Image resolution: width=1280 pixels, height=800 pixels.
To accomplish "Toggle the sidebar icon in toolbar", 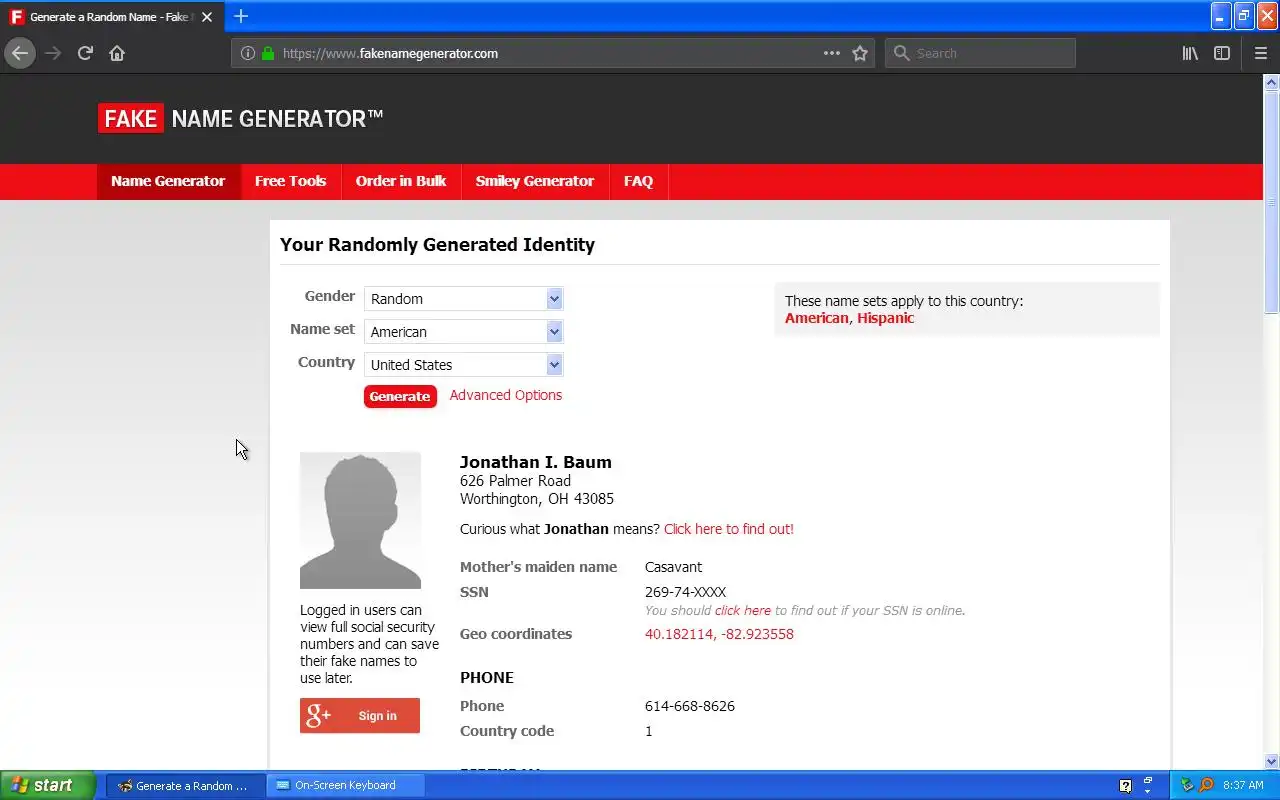I will (1222, 53).
